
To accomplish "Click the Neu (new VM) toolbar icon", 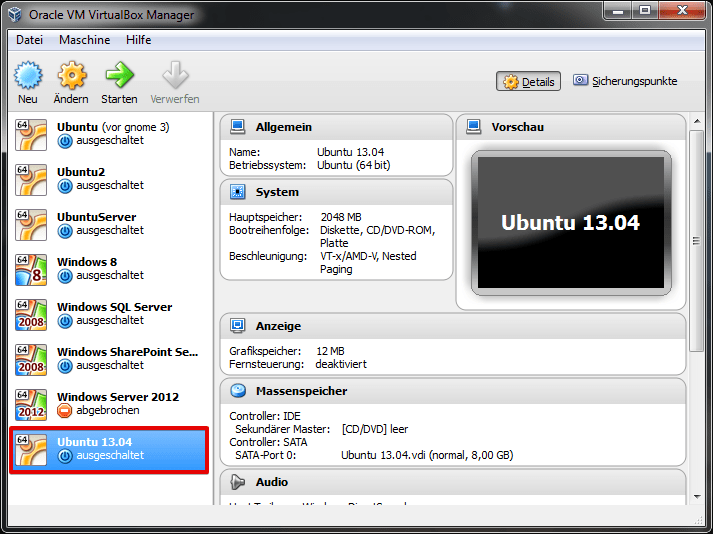I will coord(28,76).
